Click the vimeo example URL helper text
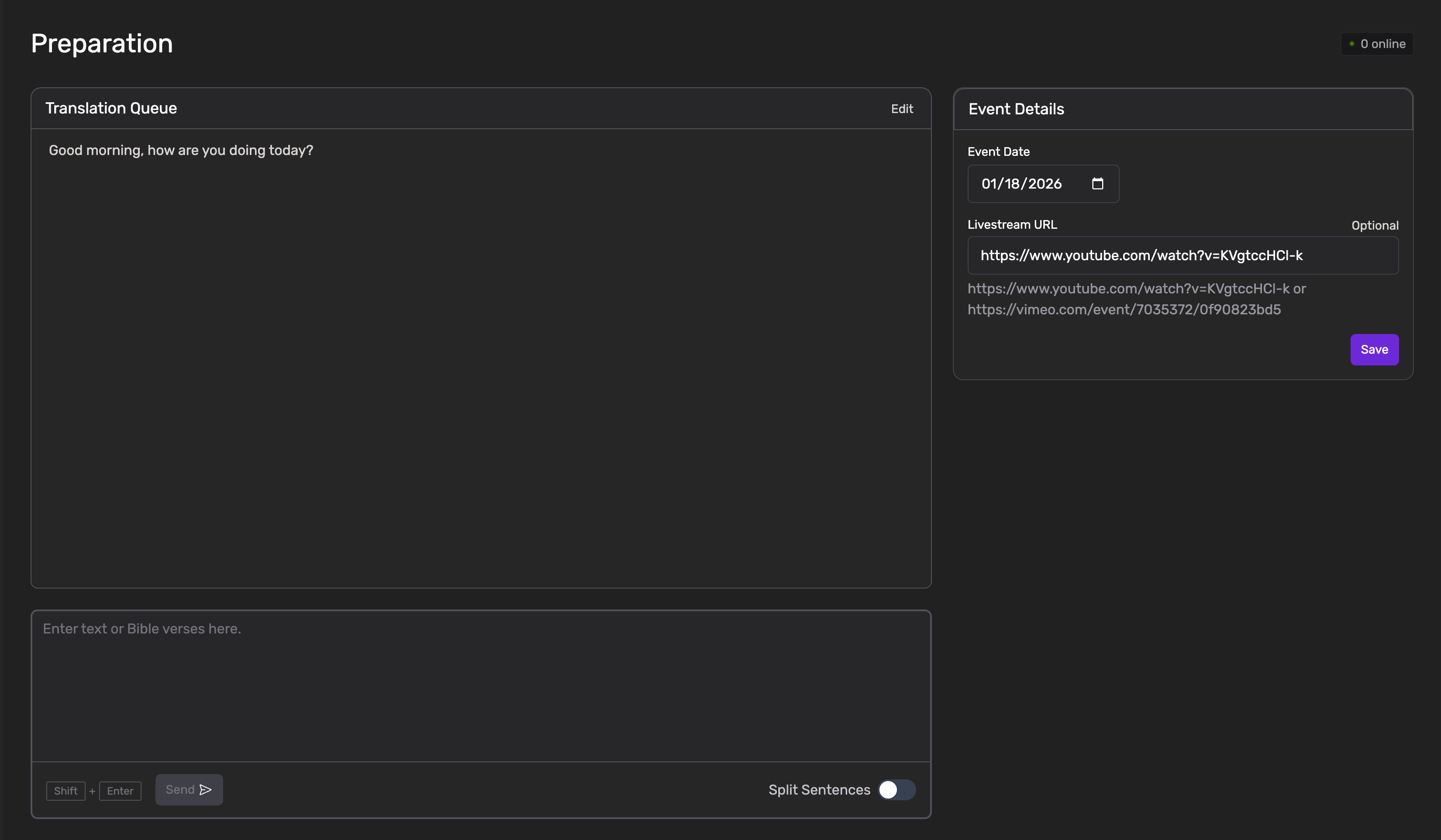The width and height of the screenshot is (1441, 840). coord(1124,310)
